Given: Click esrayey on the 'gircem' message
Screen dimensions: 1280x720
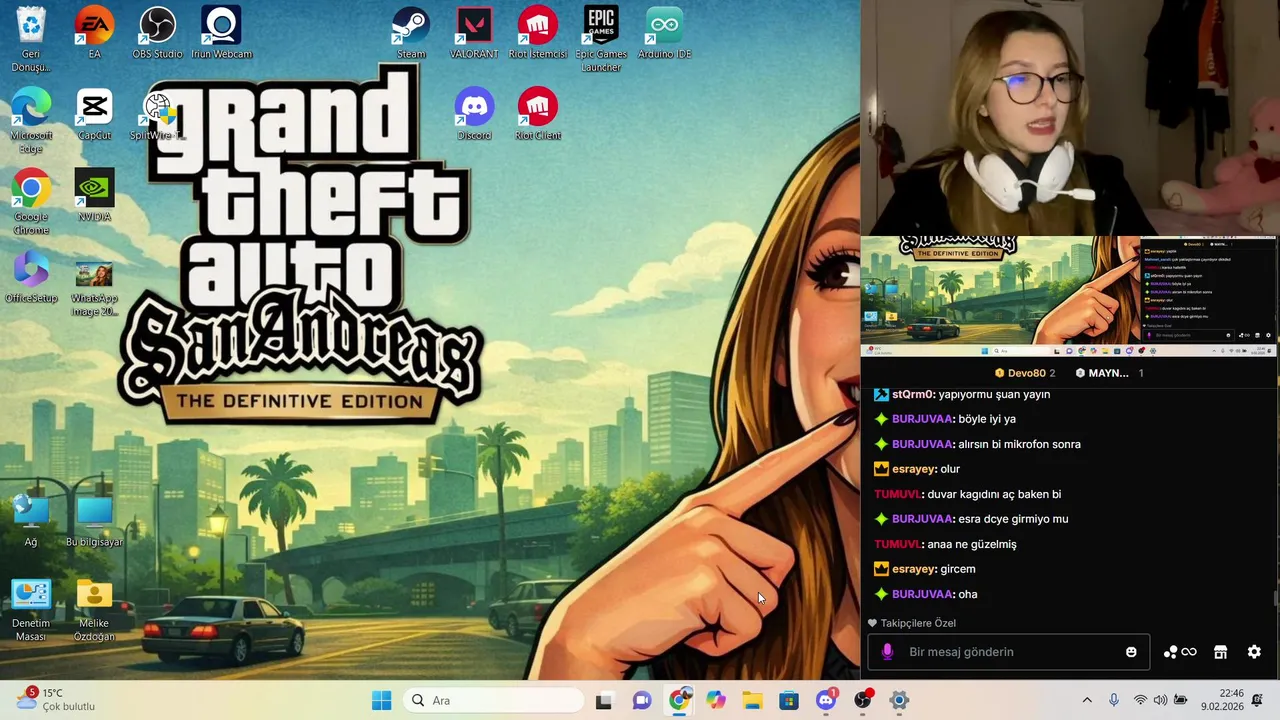Looking at the screenshot, I should 914,569.
